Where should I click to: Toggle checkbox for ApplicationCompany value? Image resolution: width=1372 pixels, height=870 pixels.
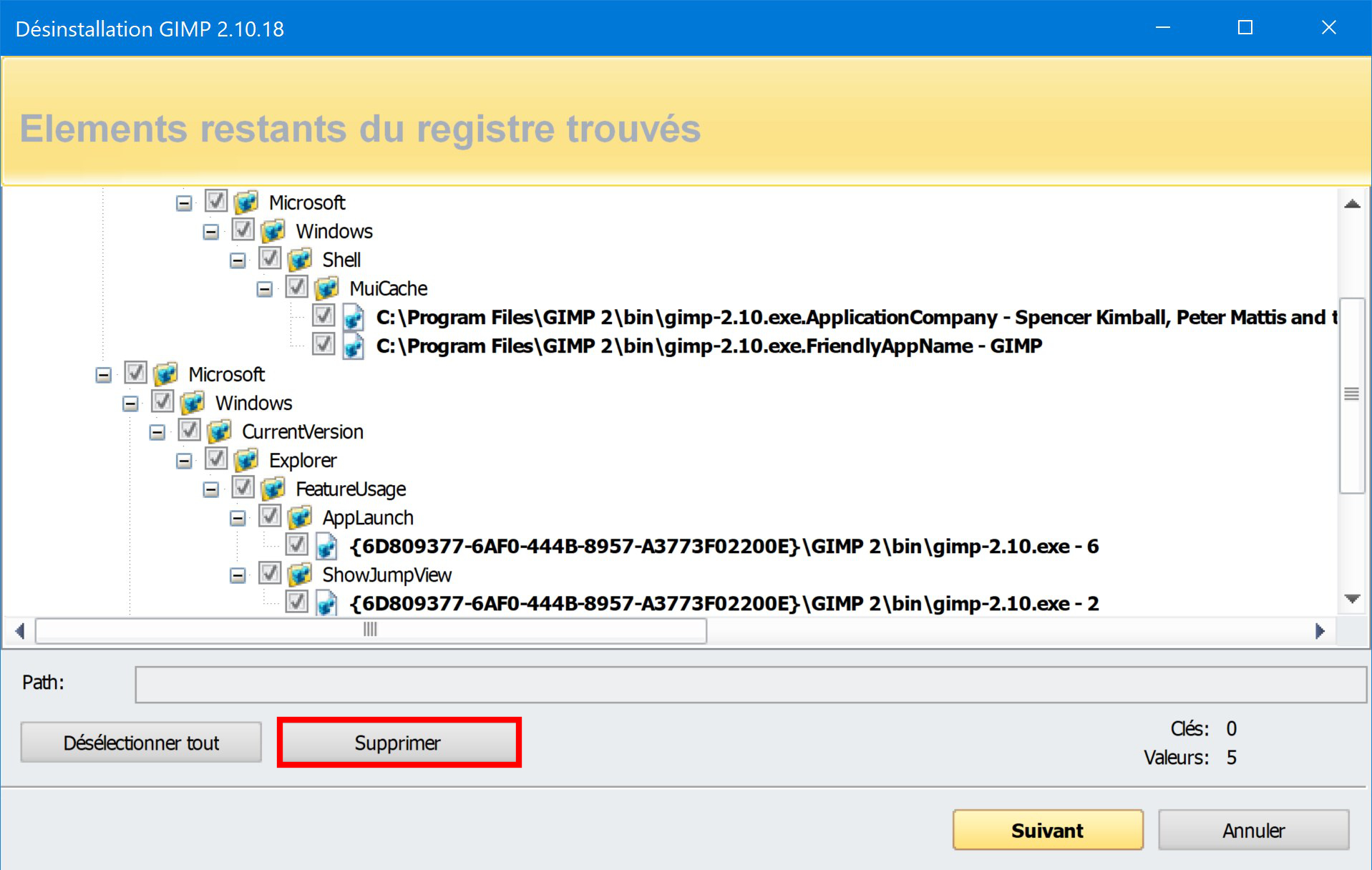click(323, 316)
